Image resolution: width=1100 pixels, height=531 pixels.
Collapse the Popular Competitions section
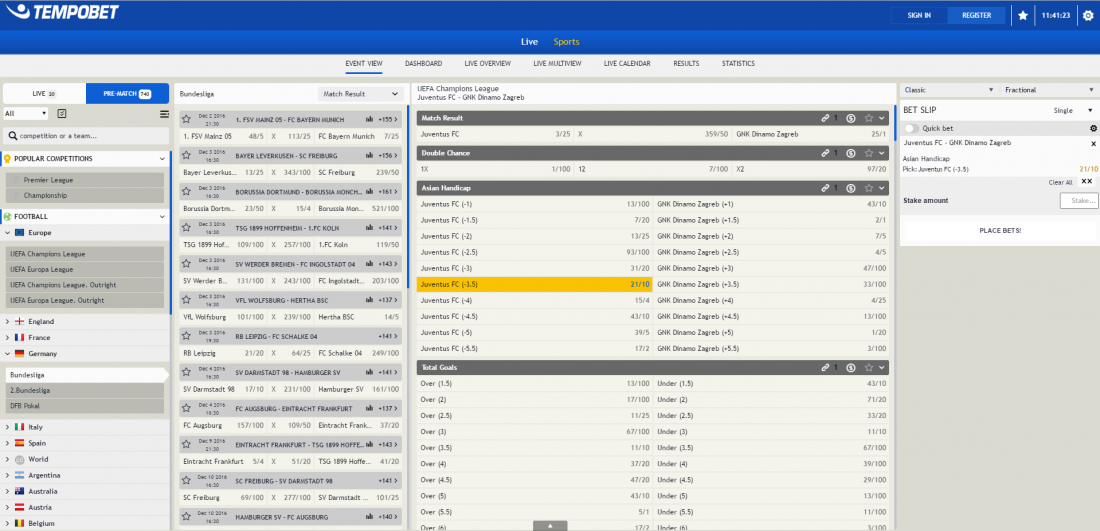[x=163, y=159]
